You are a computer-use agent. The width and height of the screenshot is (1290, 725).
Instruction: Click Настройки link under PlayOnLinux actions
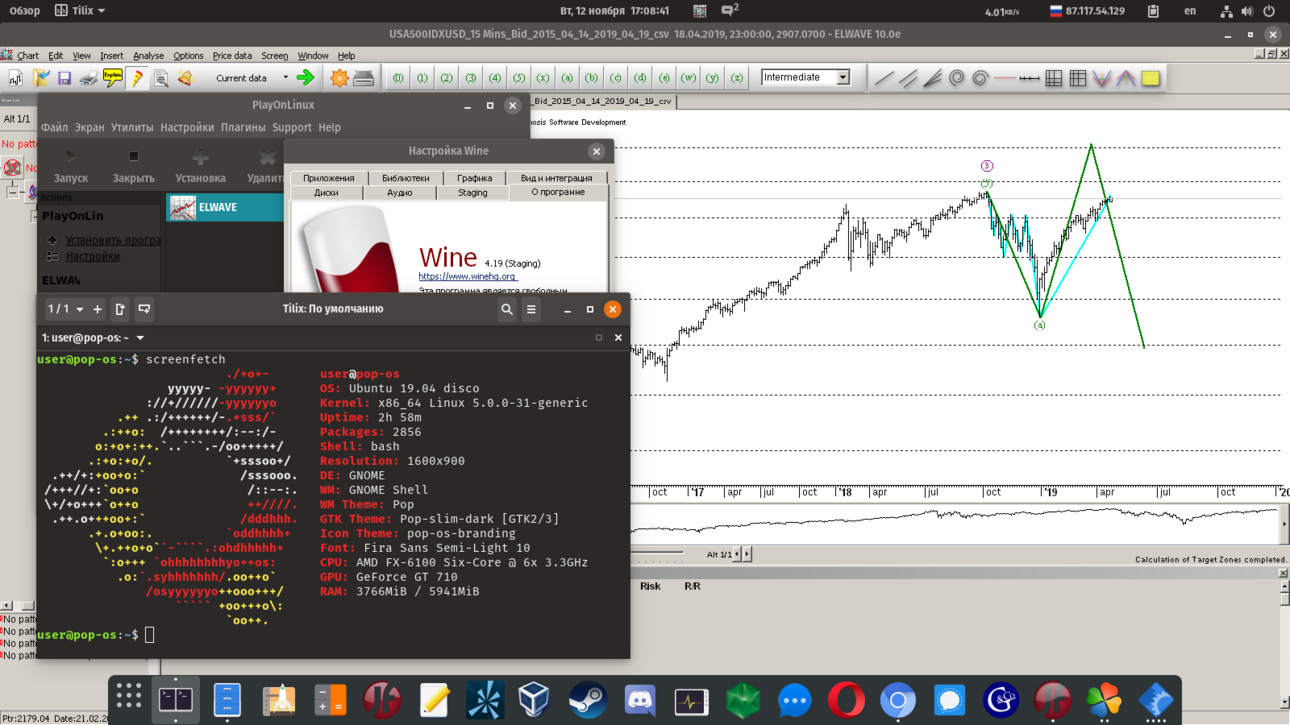92,256
